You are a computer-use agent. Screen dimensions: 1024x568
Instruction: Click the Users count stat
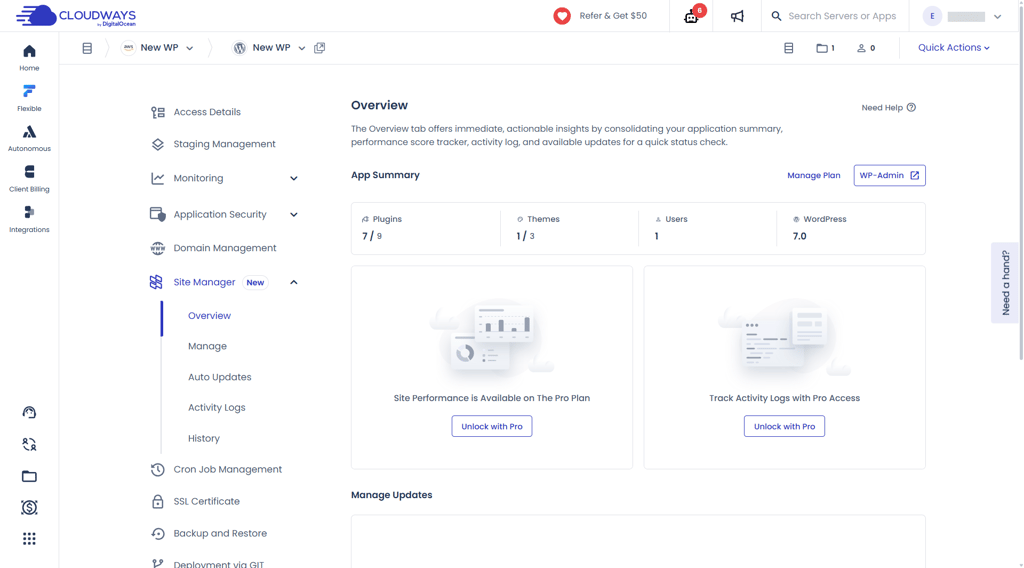(671, 228)
